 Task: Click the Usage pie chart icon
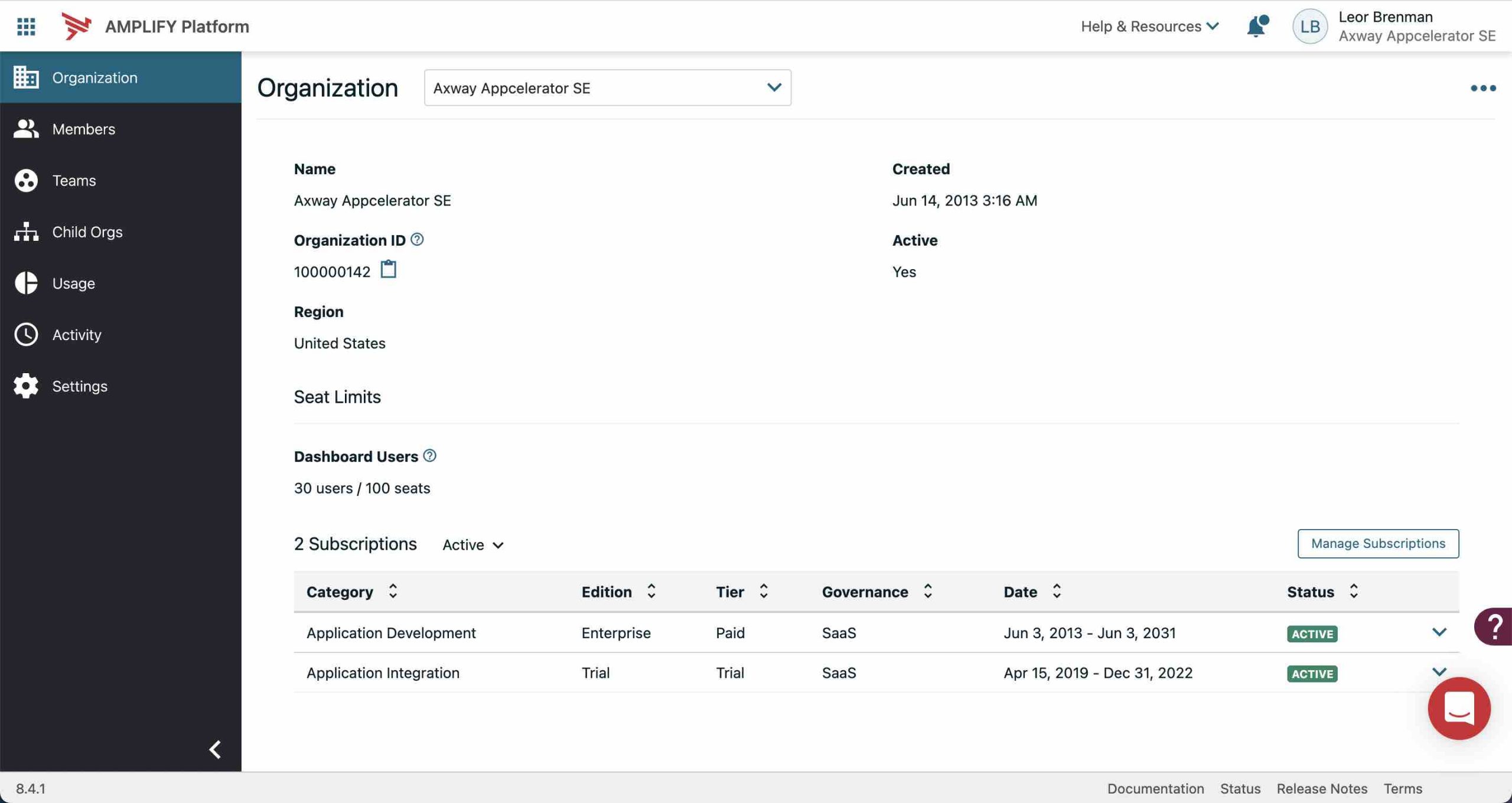click(x=26, y=283)
